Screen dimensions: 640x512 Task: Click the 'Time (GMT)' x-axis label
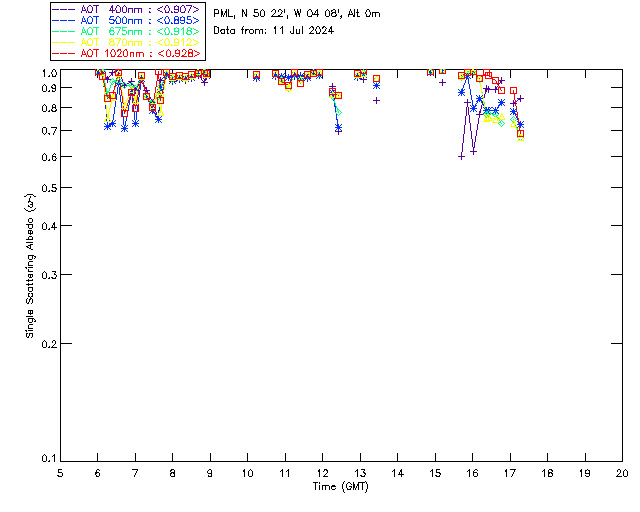tap(340, 487)
